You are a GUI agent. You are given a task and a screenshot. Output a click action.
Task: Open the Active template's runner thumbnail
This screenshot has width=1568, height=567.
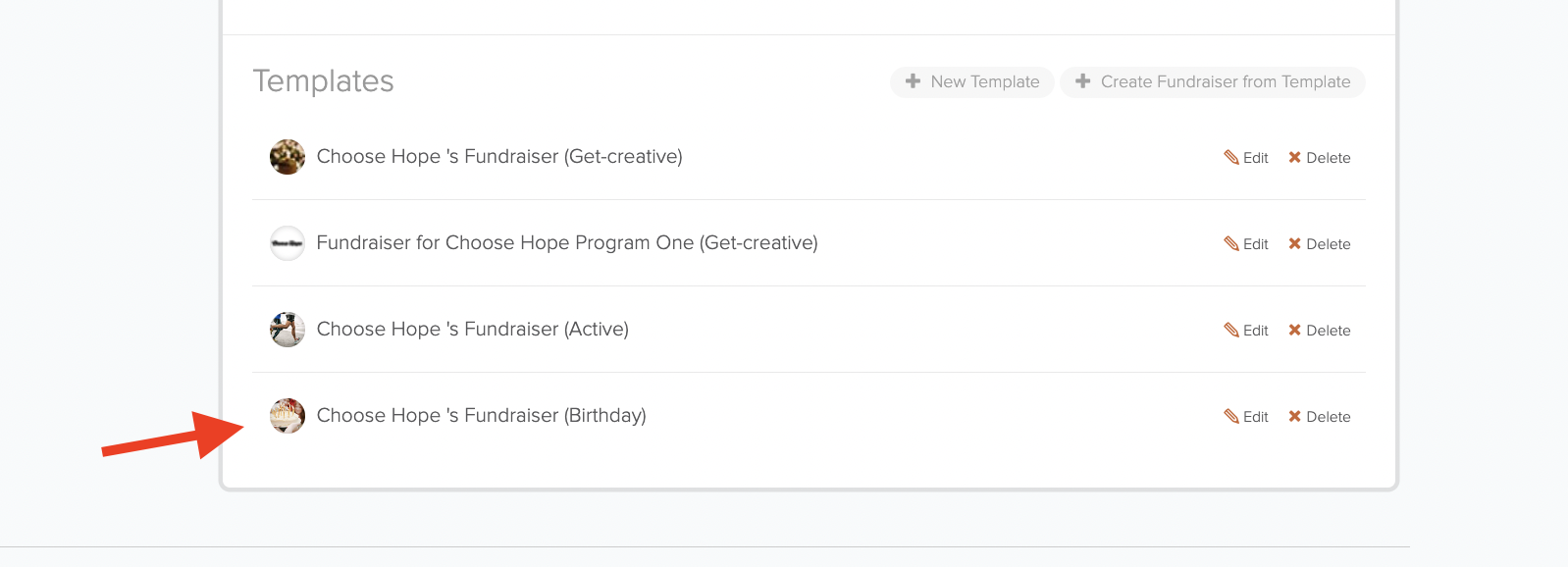click(x=287, y=330)
